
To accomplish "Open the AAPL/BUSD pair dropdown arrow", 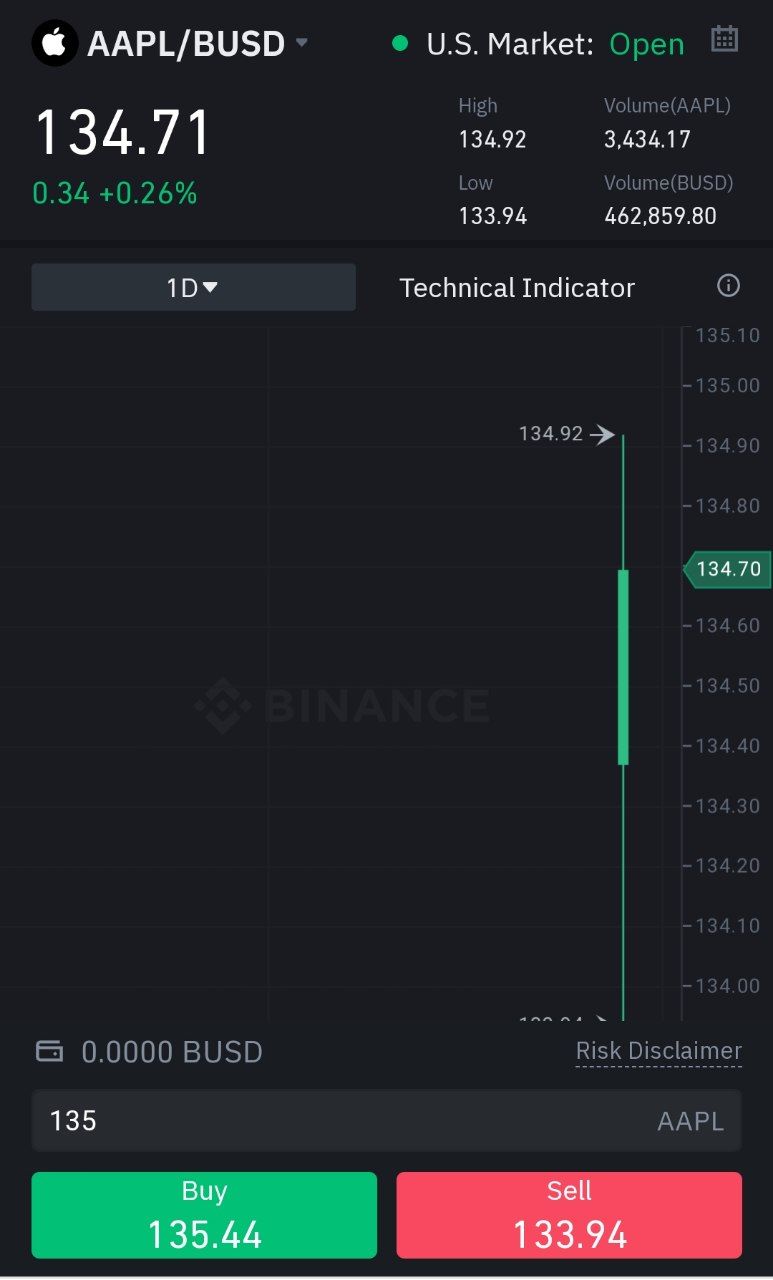I will click(302, 43).
